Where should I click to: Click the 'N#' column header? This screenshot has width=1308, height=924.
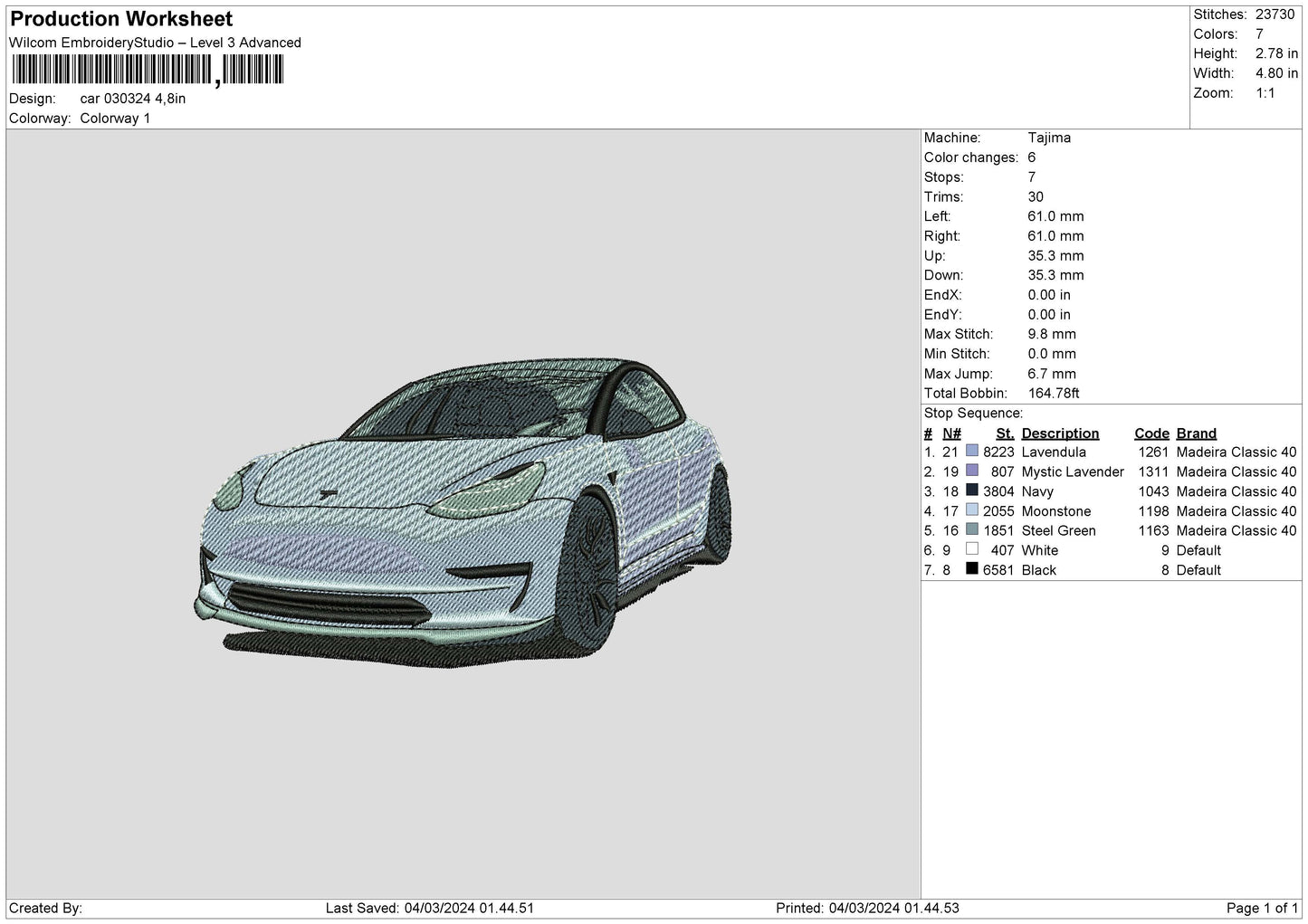point(951,433)
